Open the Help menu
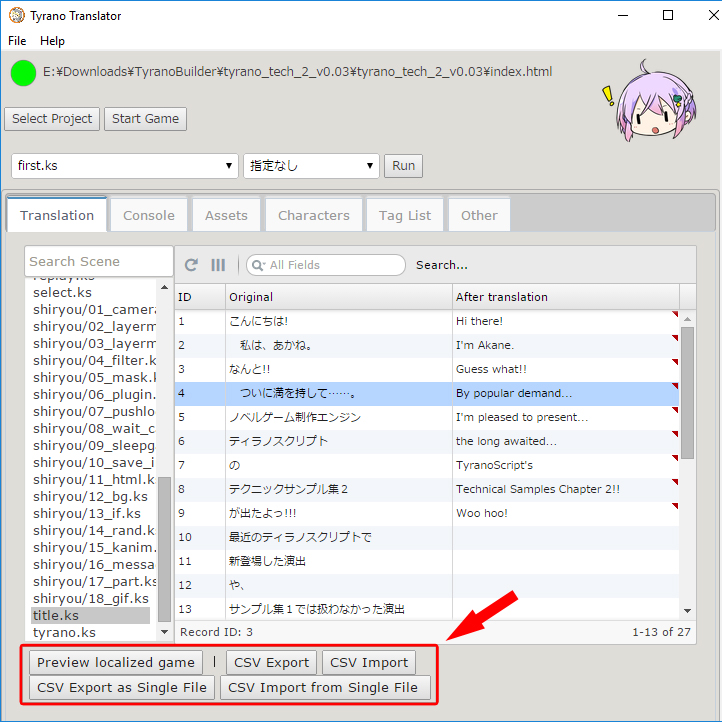The width and height of the screenshot is (722, 722). (52, 41)
